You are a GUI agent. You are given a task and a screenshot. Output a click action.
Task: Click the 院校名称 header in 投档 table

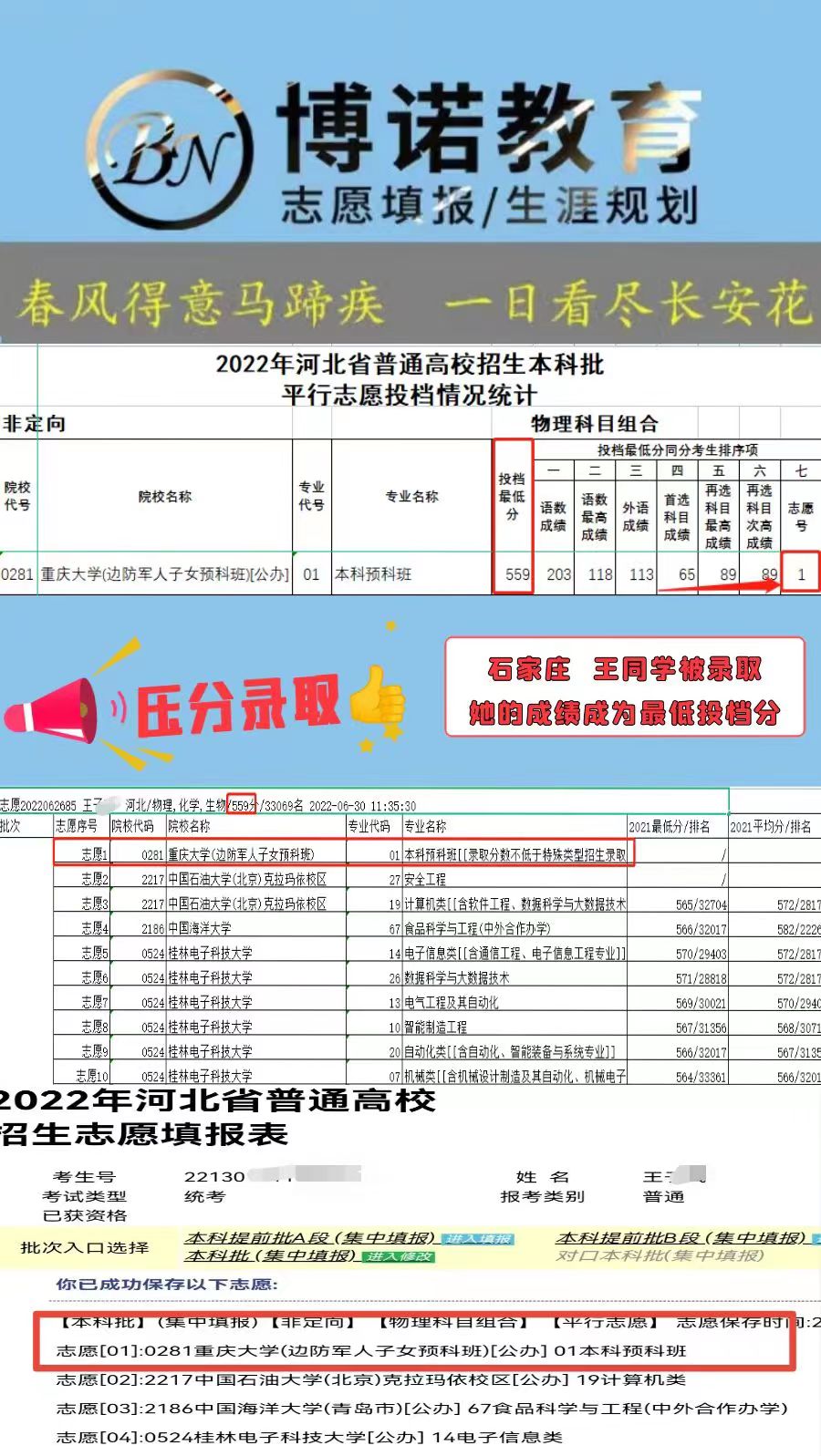tap(165, 497)
